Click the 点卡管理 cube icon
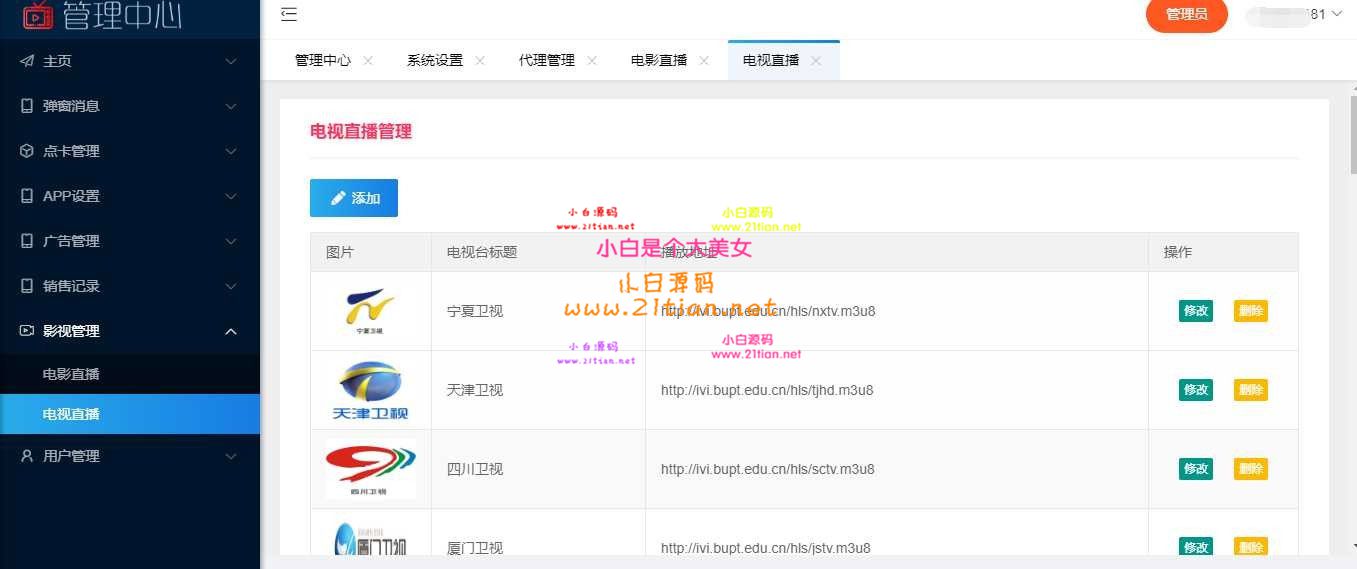The width and height of the screenshot is (1357, 569). (27, 151)
